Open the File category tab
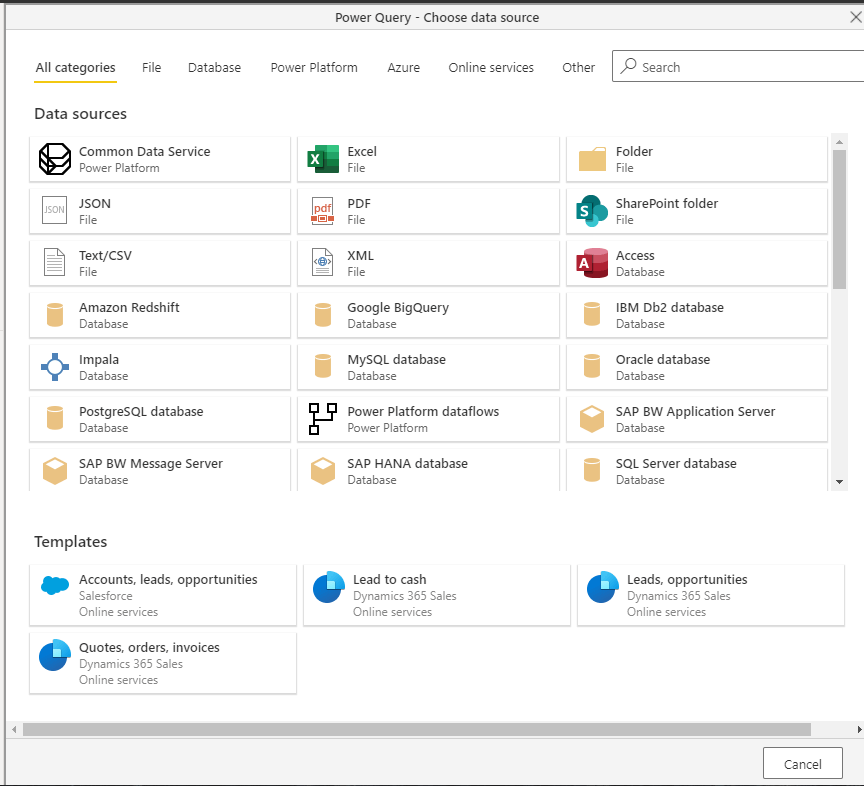Viewport: 864px width, 786px height. point(152,67)
